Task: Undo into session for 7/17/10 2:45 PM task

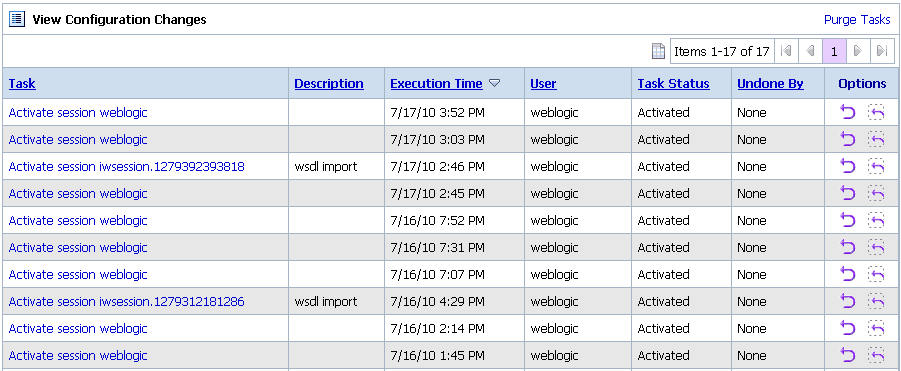Action: [x=876, y=194]
